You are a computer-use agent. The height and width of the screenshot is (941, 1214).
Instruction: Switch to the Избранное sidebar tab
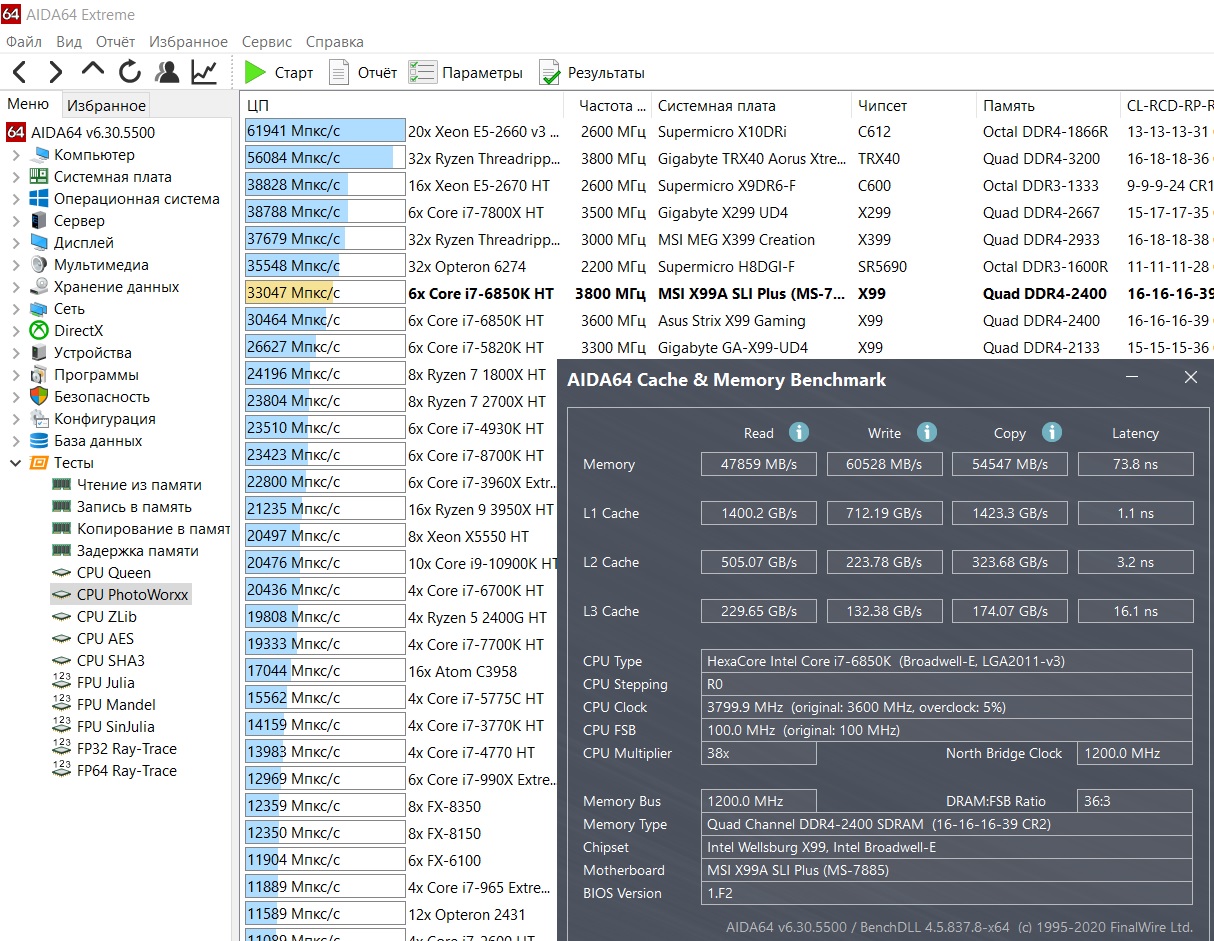pyautogui.click(x=107, y=105)
